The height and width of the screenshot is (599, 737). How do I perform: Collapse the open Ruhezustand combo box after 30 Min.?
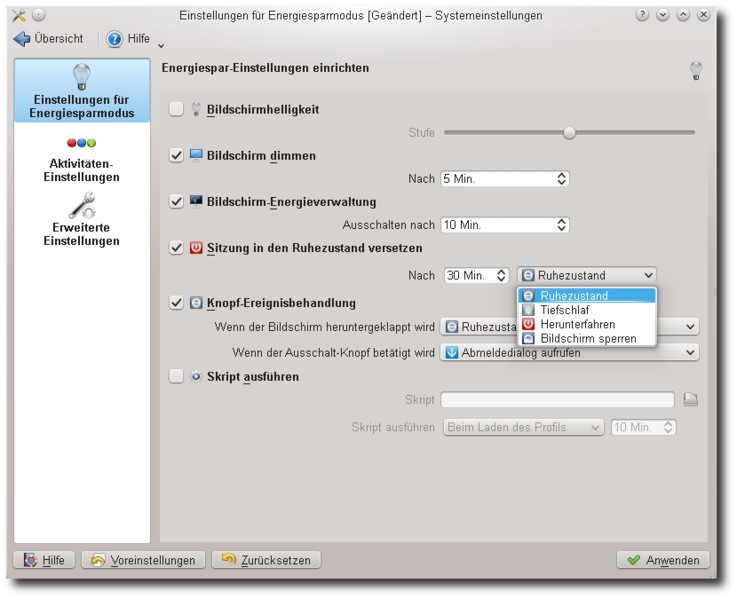[587, 275]
